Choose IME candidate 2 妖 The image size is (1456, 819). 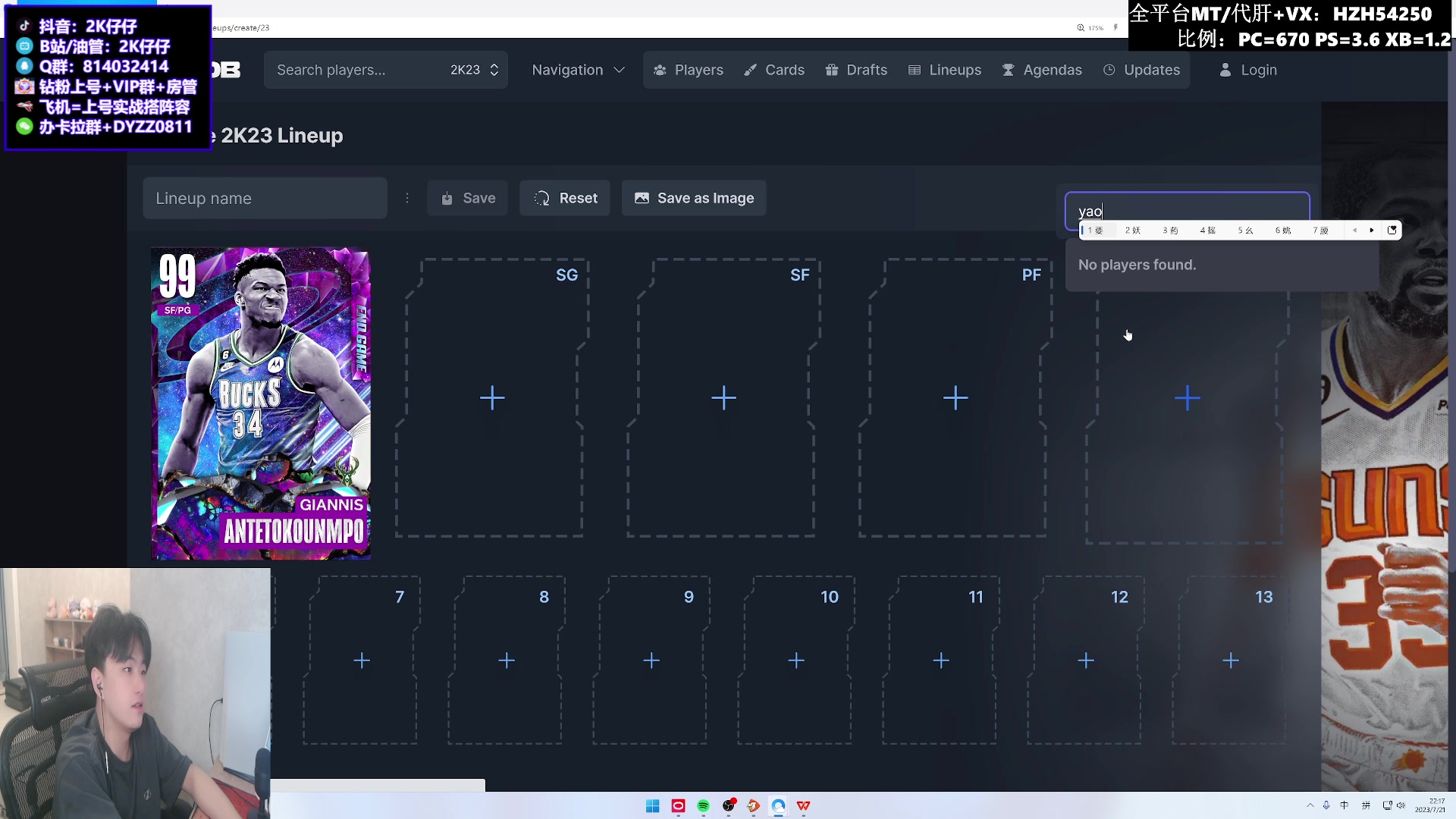[1133, 231]
